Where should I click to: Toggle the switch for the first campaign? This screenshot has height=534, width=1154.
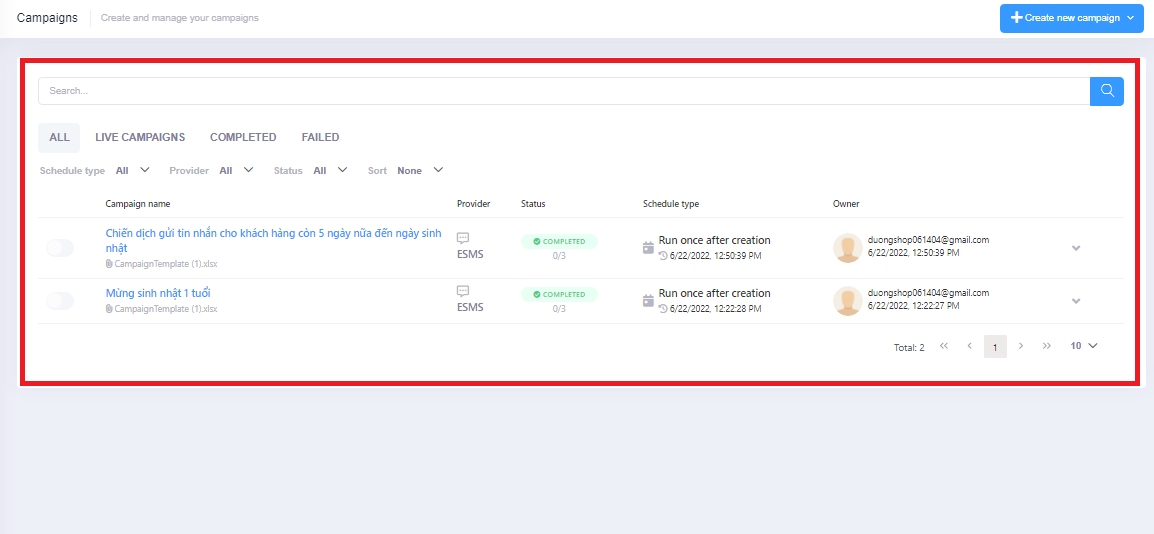coord(60,248)
